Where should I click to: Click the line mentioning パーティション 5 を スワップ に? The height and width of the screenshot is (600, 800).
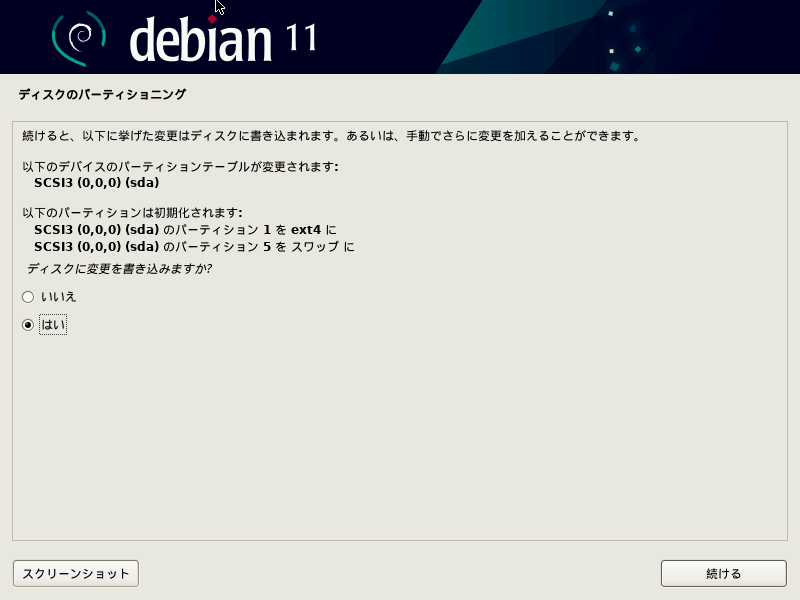point(194,246)
